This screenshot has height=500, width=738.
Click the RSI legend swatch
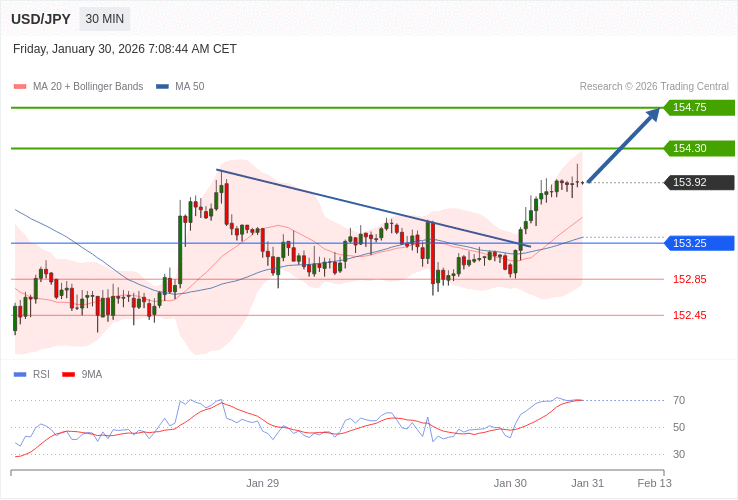click(x=20, y=375)
